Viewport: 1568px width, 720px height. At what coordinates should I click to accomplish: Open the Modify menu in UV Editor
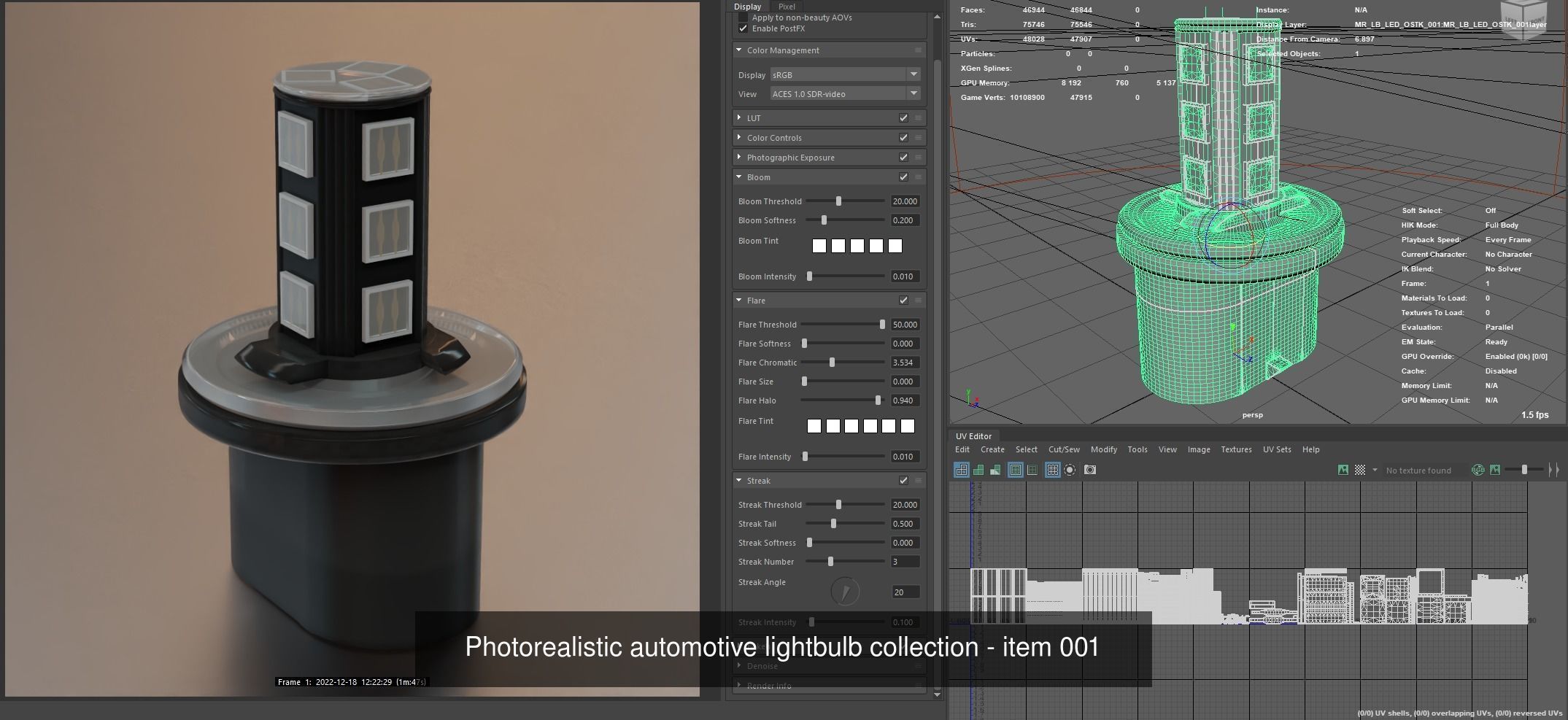pos(1103,449)
